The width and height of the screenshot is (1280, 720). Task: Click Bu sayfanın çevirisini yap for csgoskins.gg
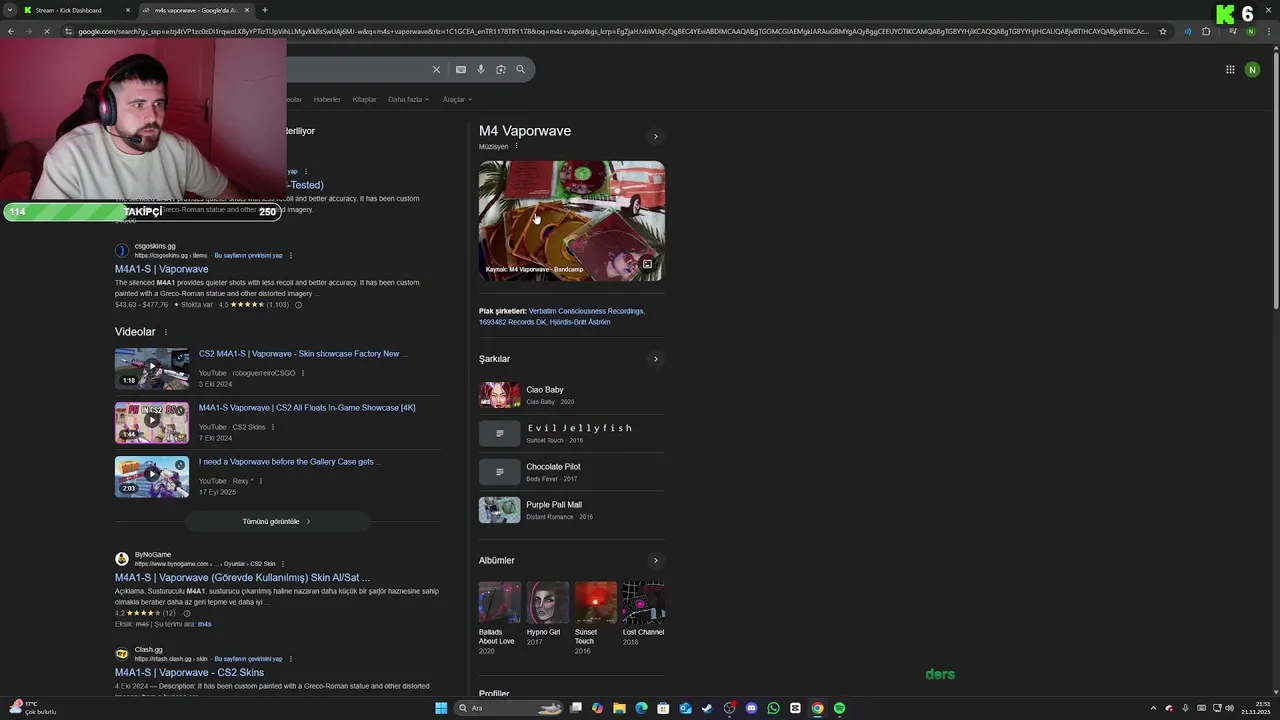coord(248,255)
